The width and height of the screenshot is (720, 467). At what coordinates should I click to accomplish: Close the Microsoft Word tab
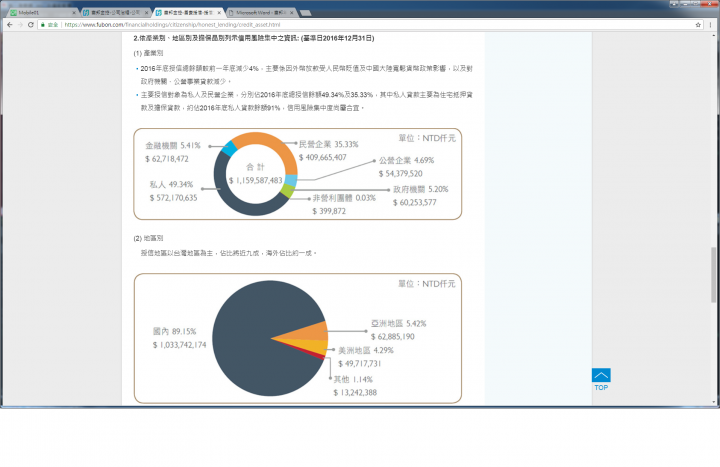[292, 13]
